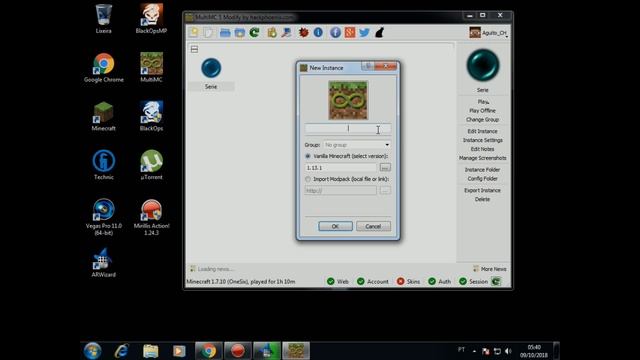Open the Technic desktop shortcut

click(x=104, y=165)
